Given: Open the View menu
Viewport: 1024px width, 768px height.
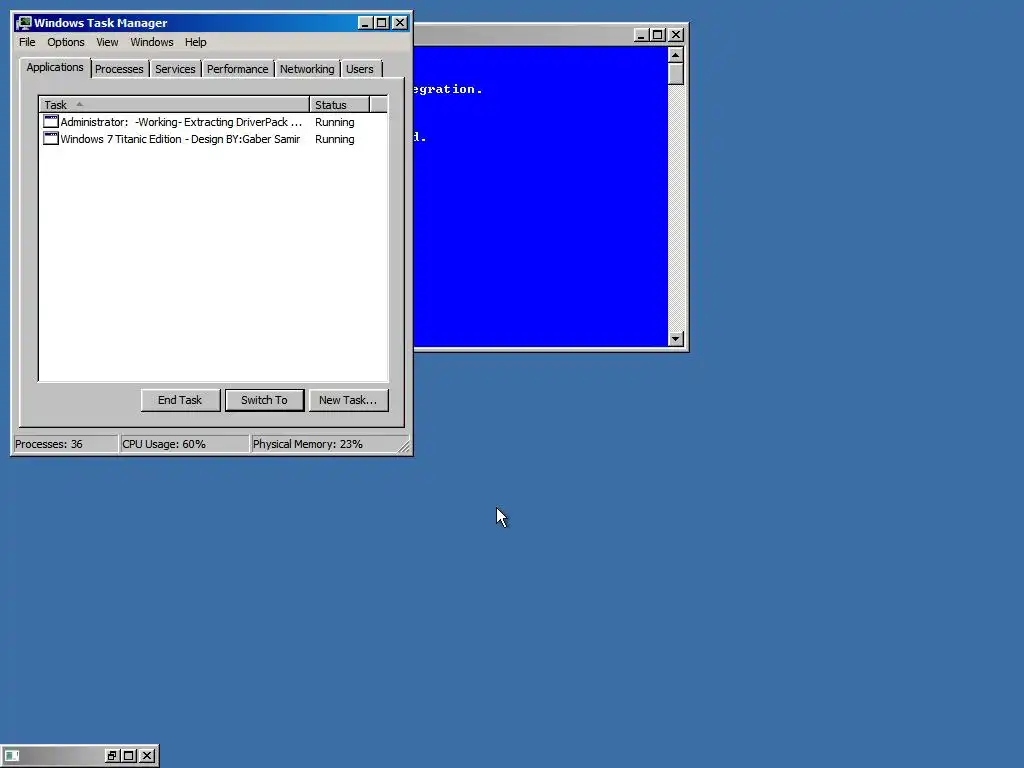Looking at the screenshot, I should click(107, 42).
